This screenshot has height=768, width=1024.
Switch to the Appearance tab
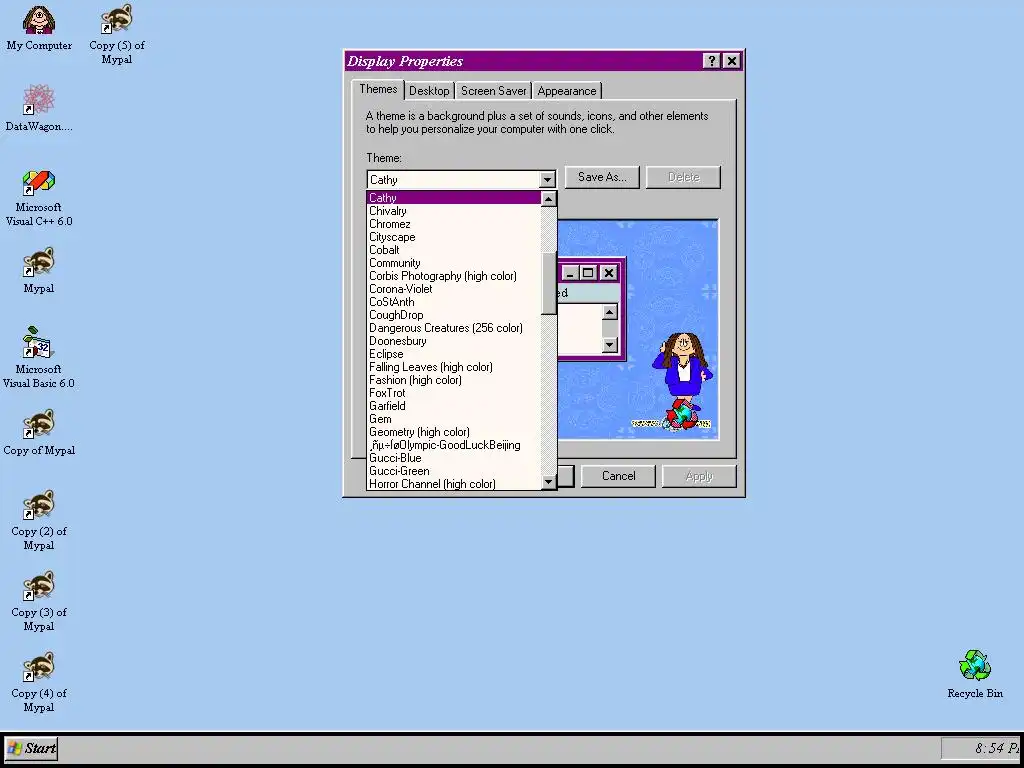(566, 91)
